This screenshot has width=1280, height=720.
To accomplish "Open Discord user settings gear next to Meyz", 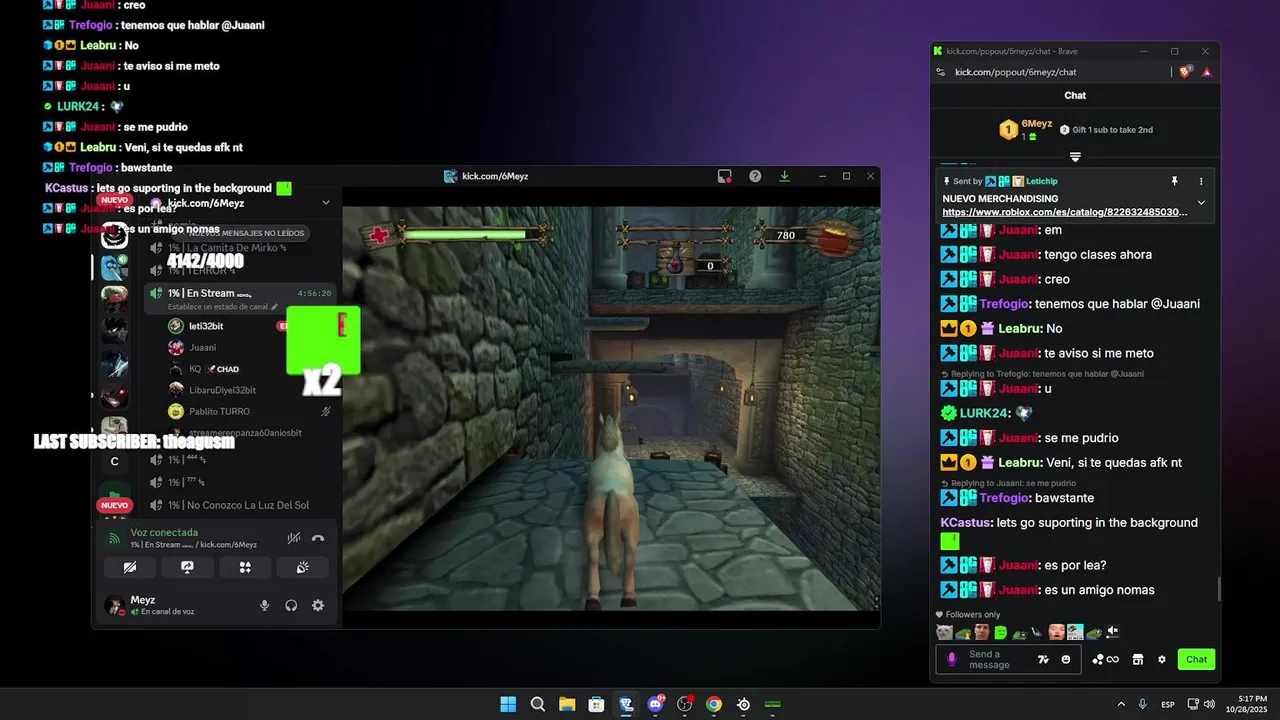I will [x=318, y=605].
